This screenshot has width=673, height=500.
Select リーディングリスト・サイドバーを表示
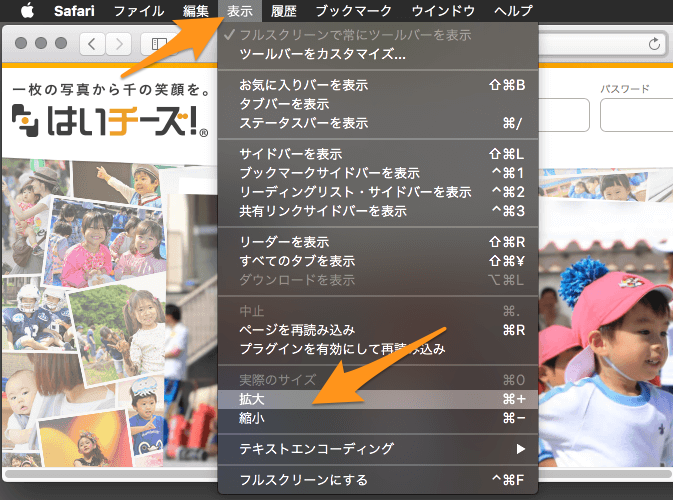coord(378,192)
